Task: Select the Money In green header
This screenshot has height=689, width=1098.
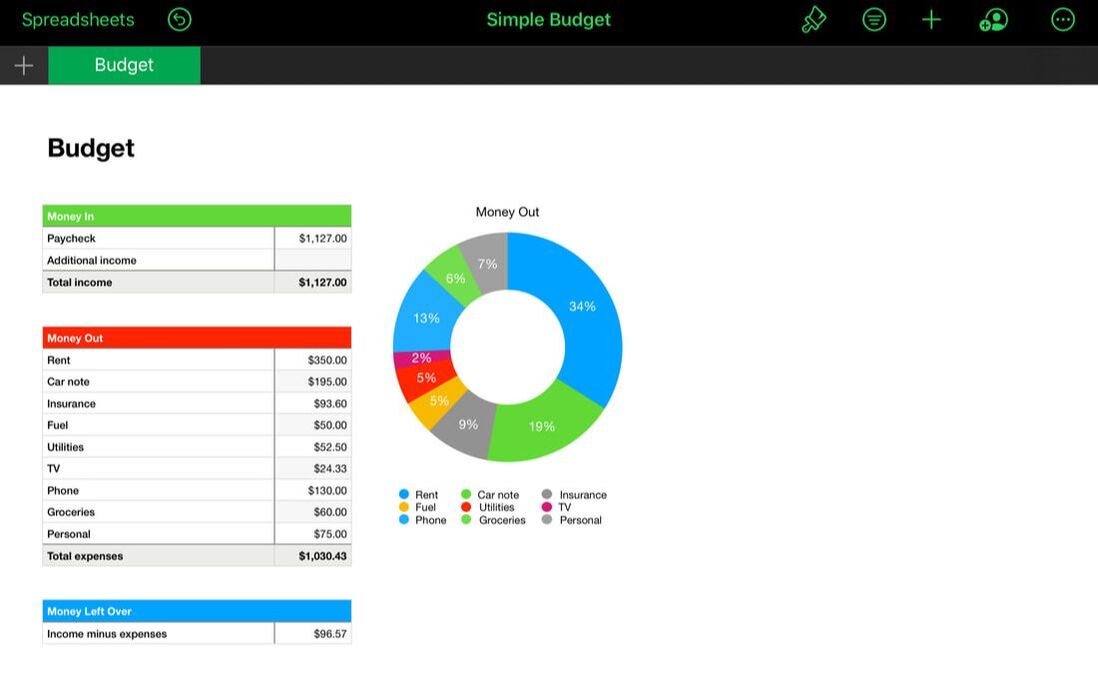Action: coord(196,216)
